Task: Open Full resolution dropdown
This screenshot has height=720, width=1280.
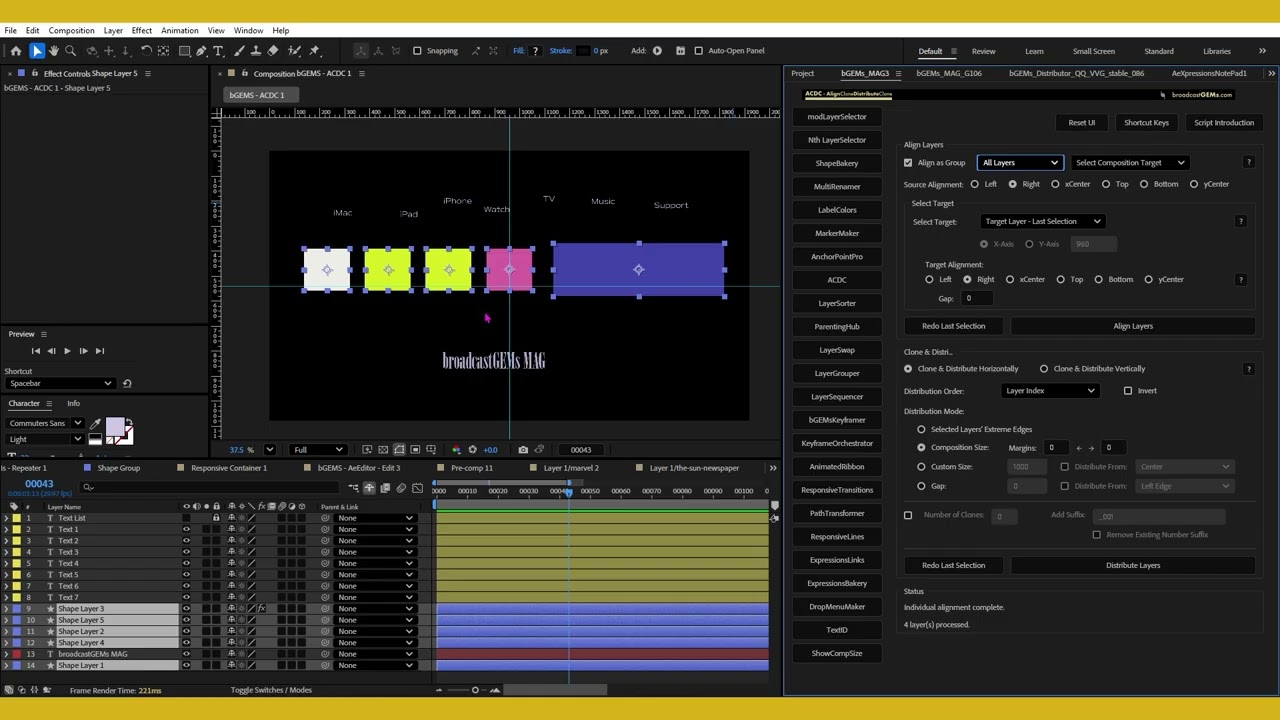Action: 318,450
